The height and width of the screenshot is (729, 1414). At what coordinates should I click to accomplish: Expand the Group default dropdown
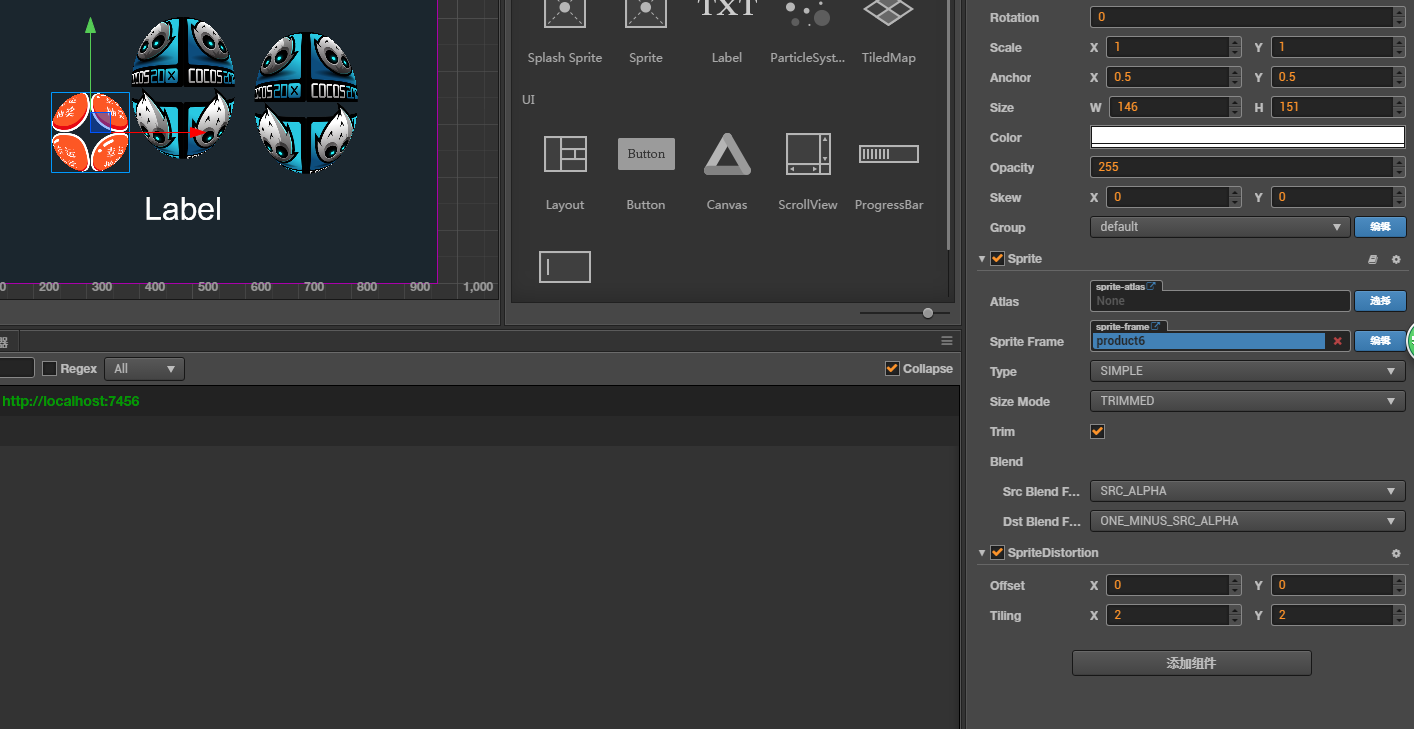point(1220,227)
